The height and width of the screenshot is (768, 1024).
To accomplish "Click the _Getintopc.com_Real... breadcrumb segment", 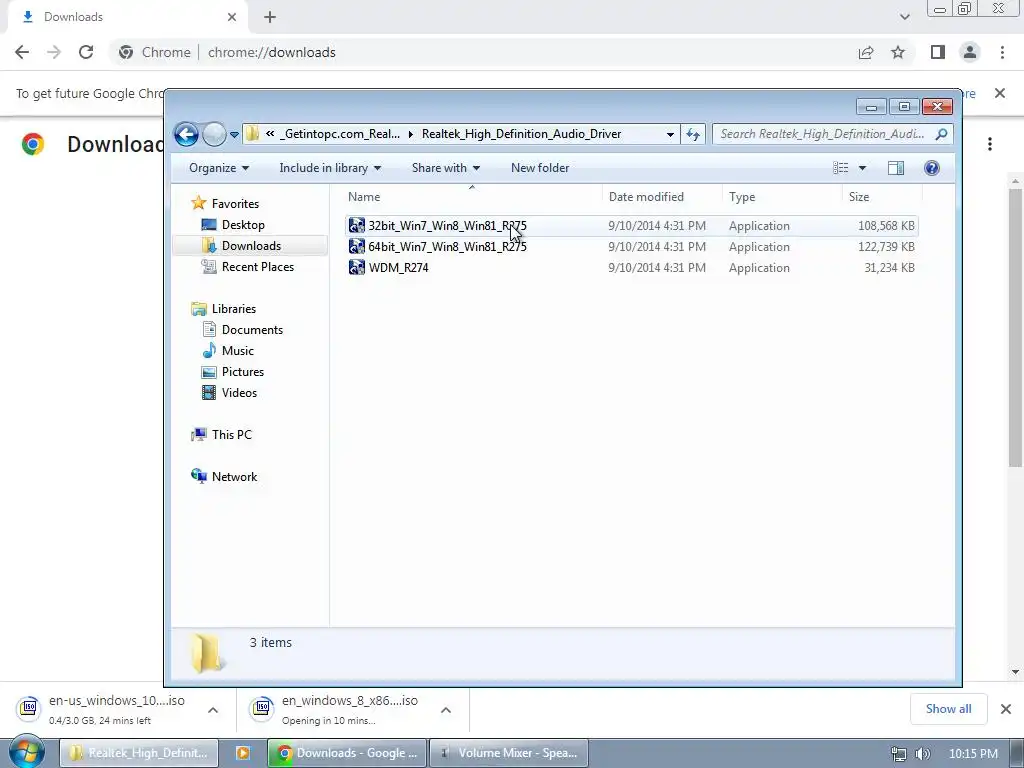I will (x=340, y=134).
